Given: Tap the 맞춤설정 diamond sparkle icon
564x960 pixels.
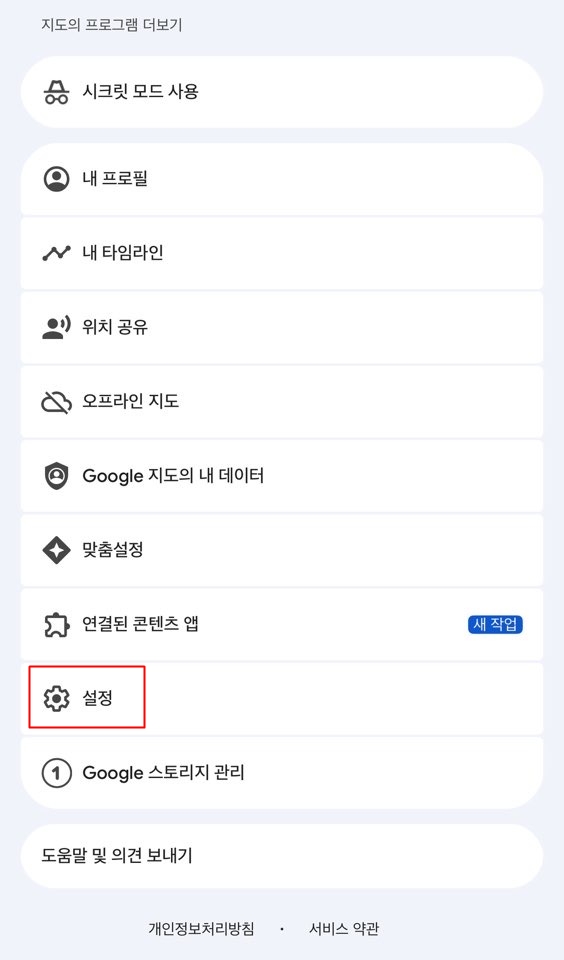Looking at the screenshot, I should [56, 550].
